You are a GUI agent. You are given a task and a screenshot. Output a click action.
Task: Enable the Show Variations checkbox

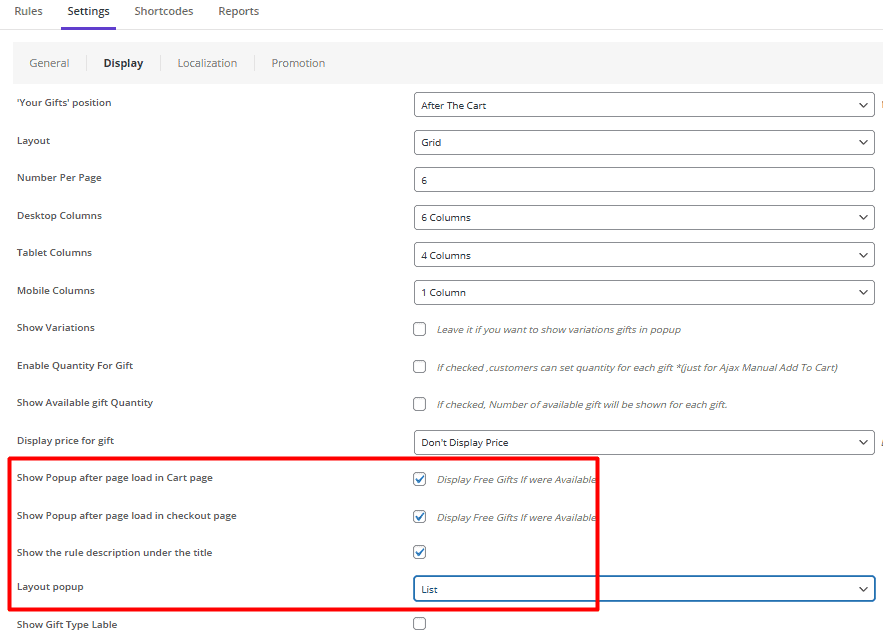point(419,328)
